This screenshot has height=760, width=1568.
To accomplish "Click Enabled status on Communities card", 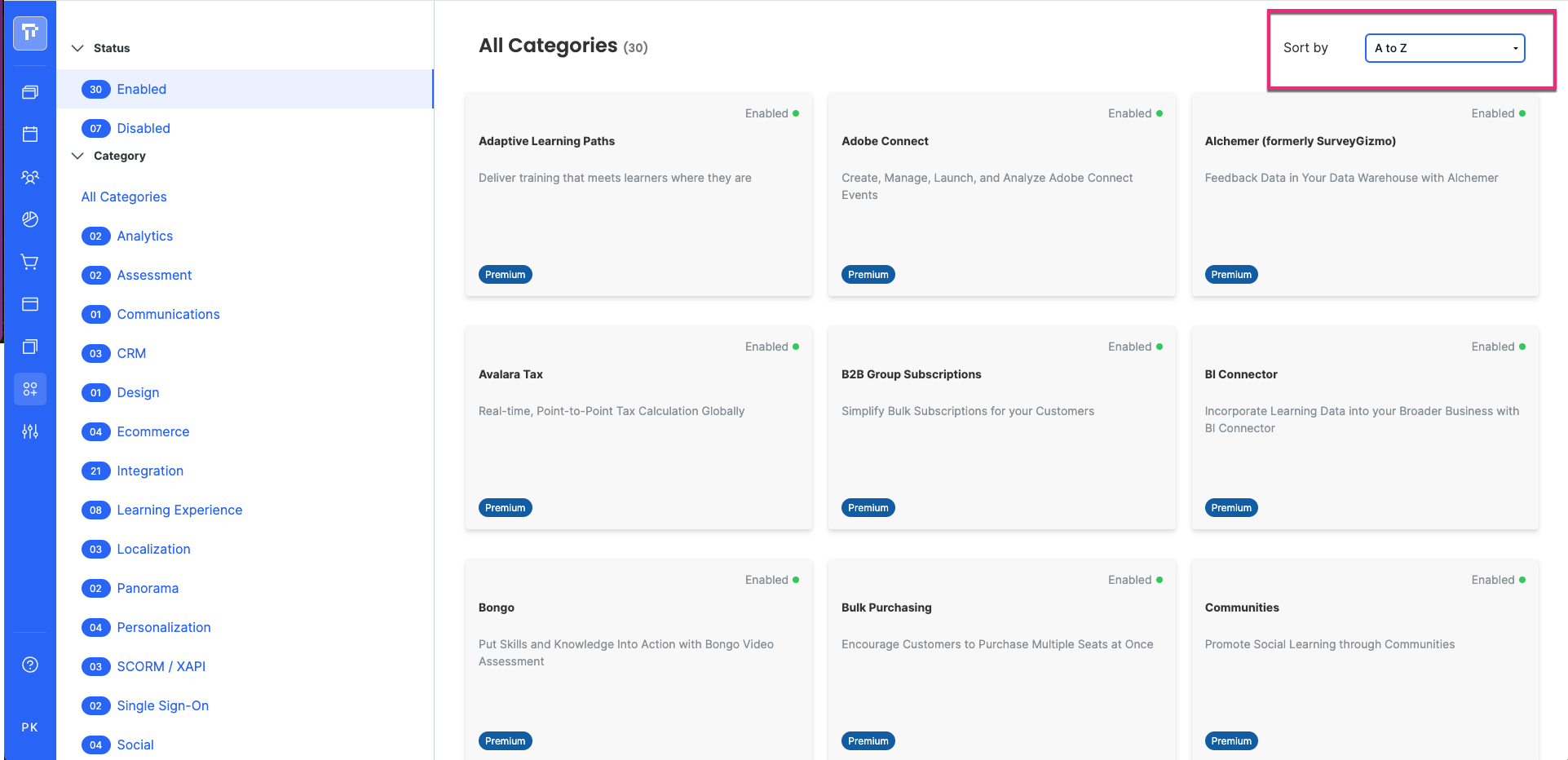I will (x=1499, y=580).
